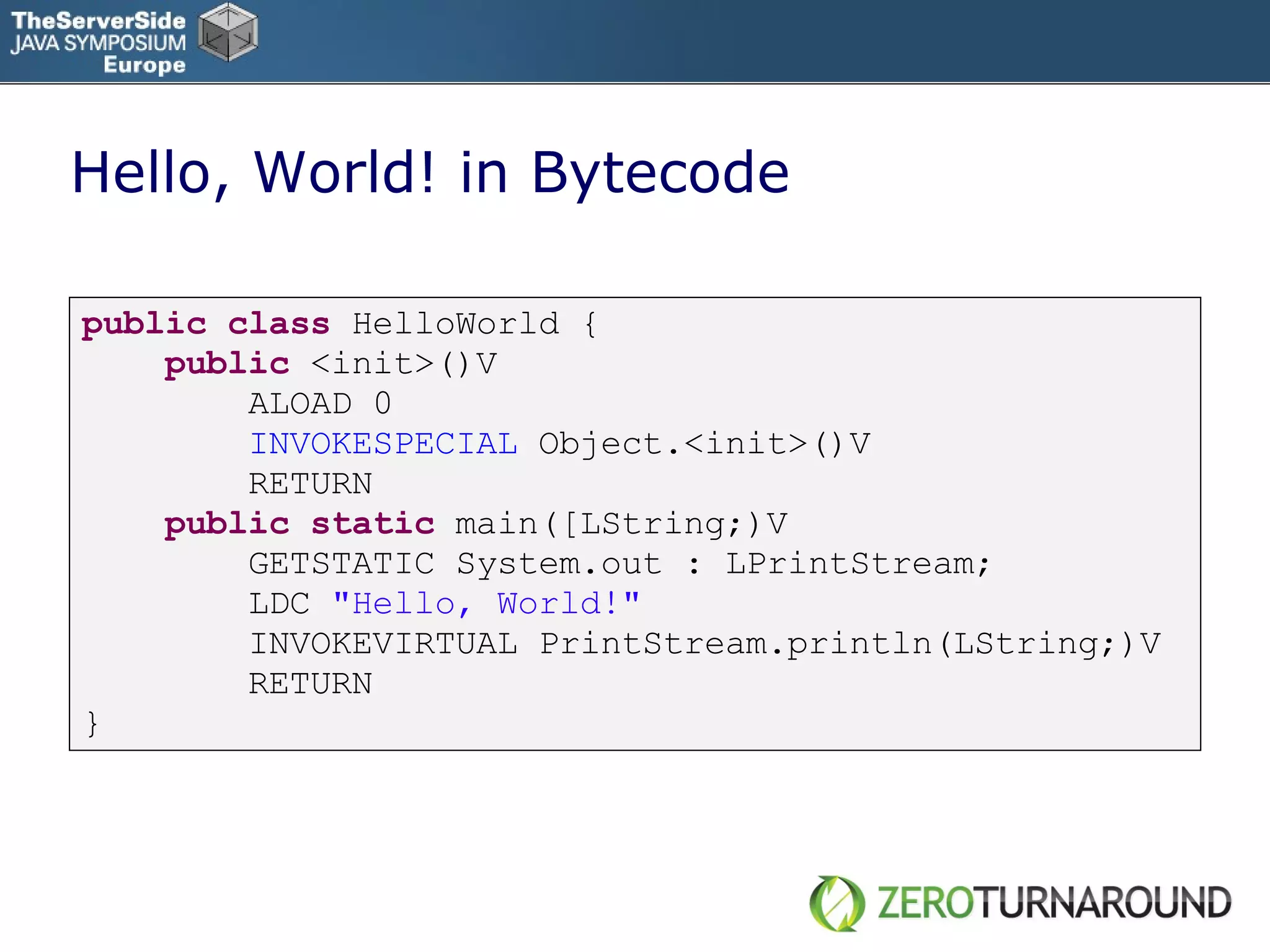Viewport: 1270px width, 952px height.
Task: Click 'main([LString;)V' method signature
Action: [621, 524]
